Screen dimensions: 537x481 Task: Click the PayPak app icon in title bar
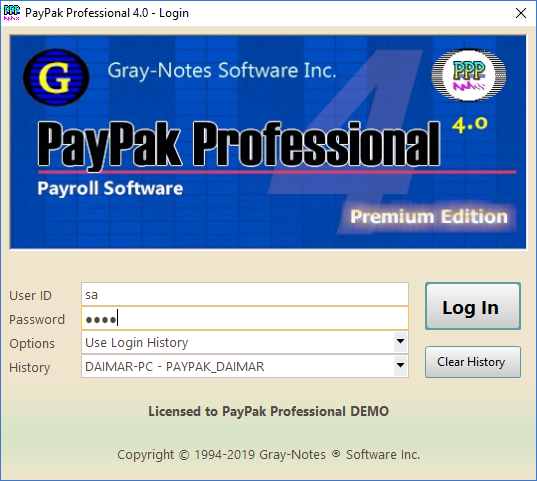[11, 13]
